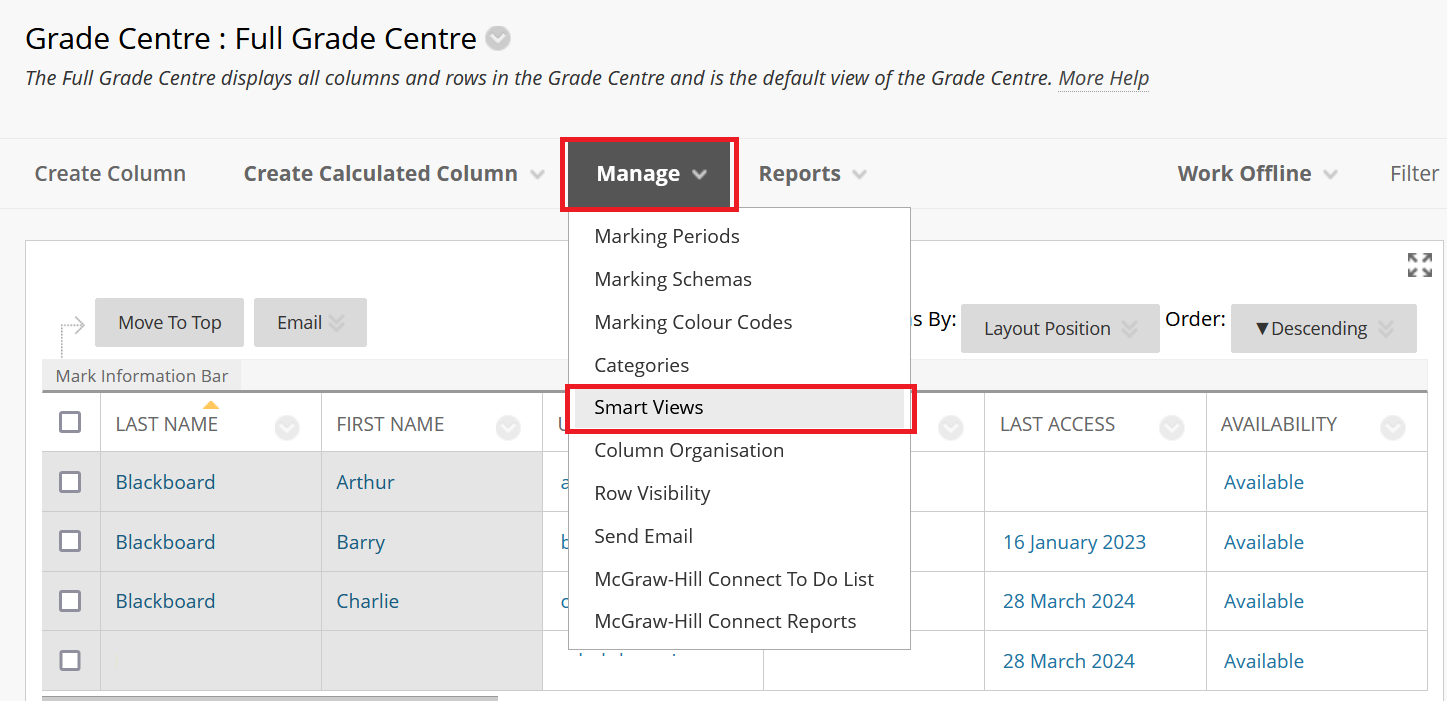Open the Layout Position sort dropdown
Image resolution: width=1447 pixels, height=701 pixels.
[x=1059, y=329]
